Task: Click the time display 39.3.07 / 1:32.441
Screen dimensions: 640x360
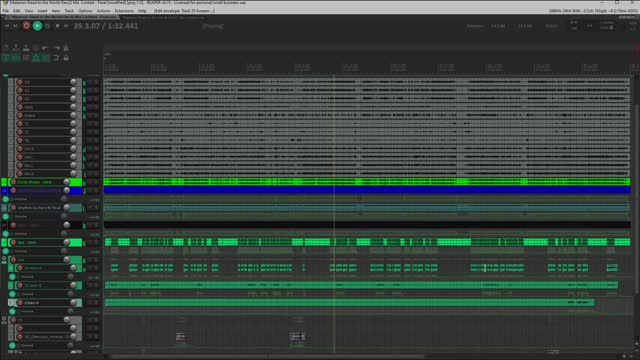Action: (106, 26)
